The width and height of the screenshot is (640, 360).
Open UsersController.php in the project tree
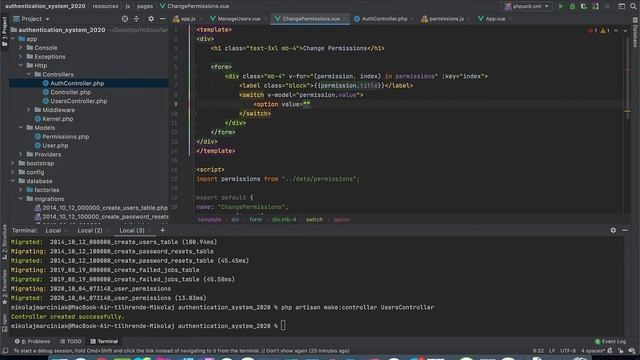coord(78,101)
